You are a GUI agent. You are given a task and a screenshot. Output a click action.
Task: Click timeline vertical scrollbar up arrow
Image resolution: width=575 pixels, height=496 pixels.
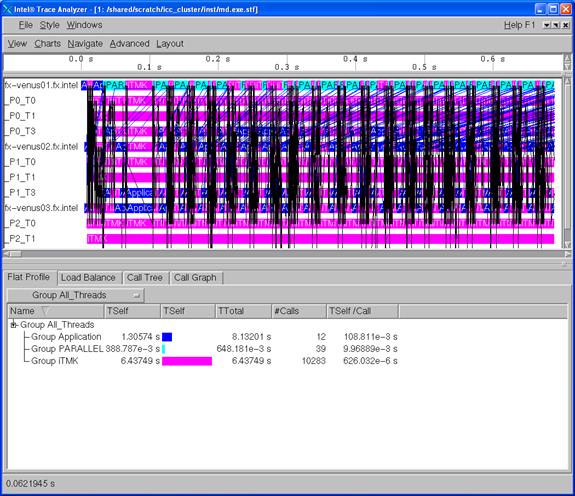[567, 80]
